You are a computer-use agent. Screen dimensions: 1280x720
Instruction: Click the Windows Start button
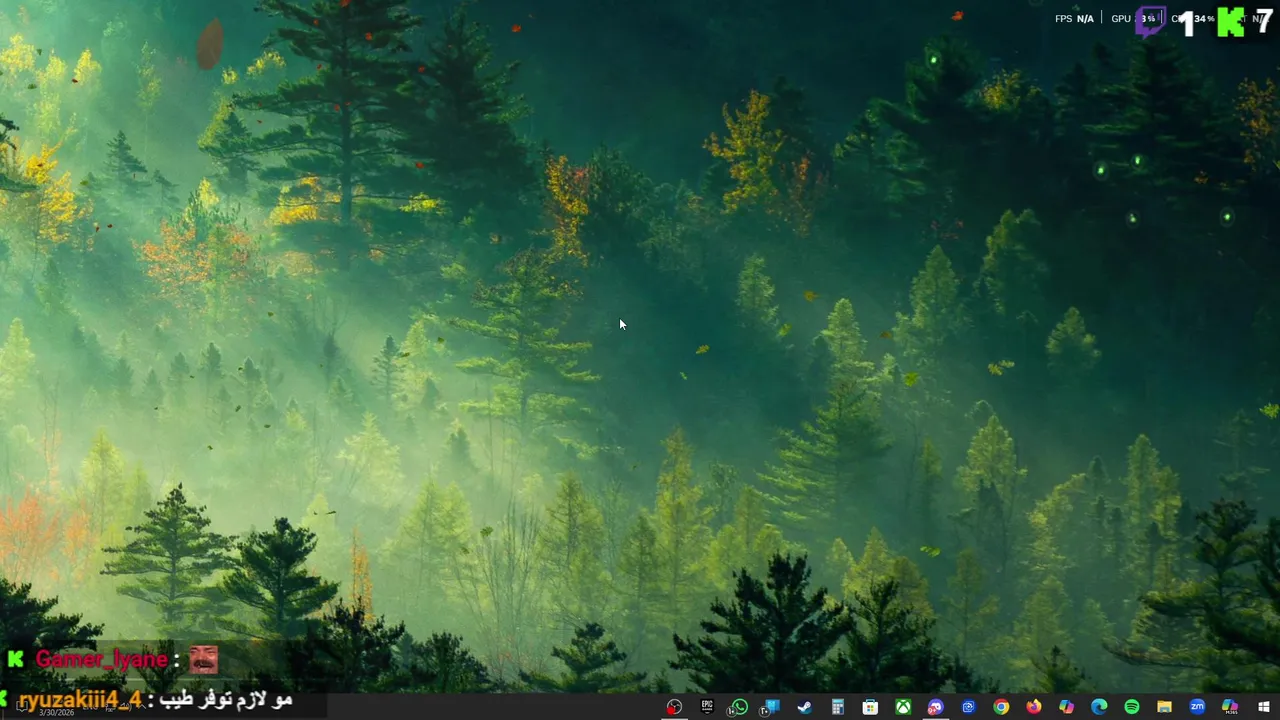click(x=1263, y=707)
